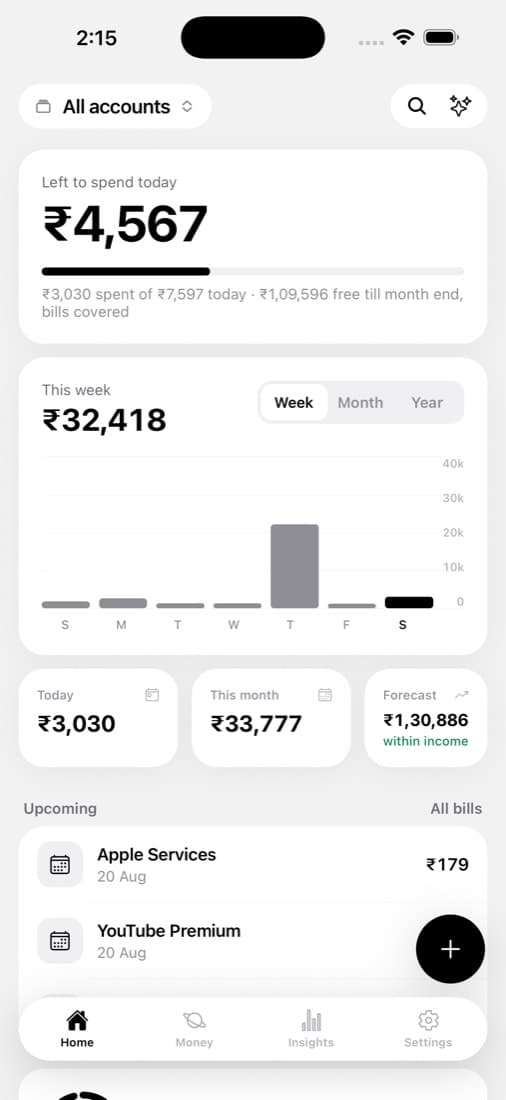Open the Today ₹3,030 card
506x1100 pixels.
tap(98, 718)
